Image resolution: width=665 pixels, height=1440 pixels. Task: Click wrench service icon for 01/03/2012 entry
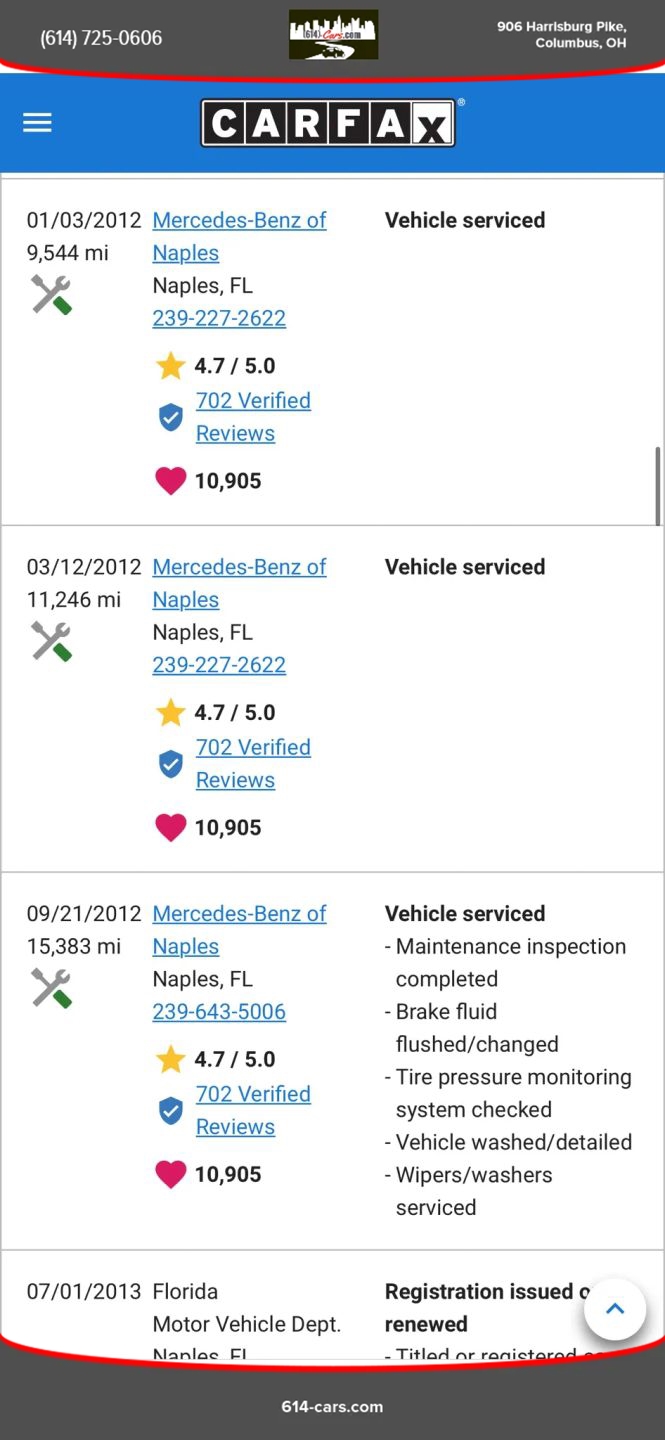tap(51, 295)
